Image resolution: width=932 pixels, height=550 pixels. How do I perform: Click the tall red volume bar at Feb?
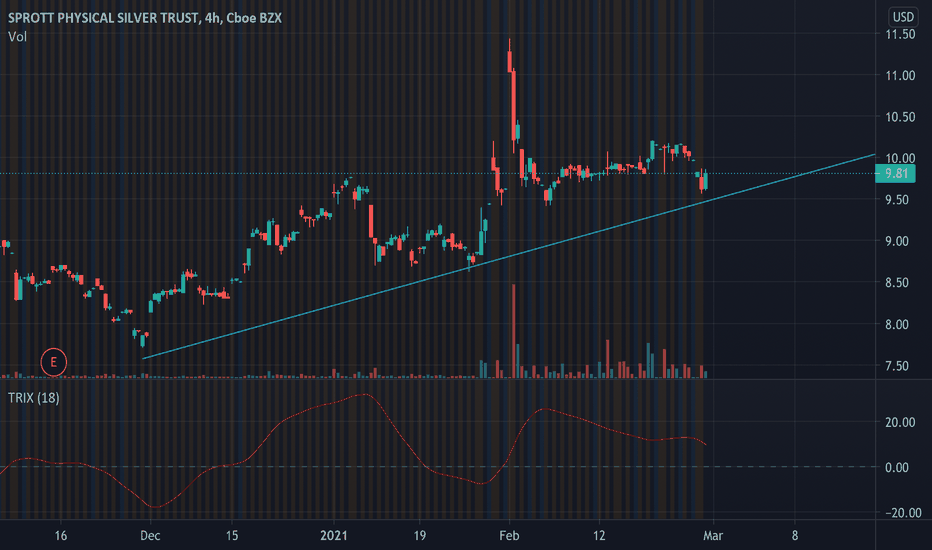pyautogui.click(x=514, y=331)
